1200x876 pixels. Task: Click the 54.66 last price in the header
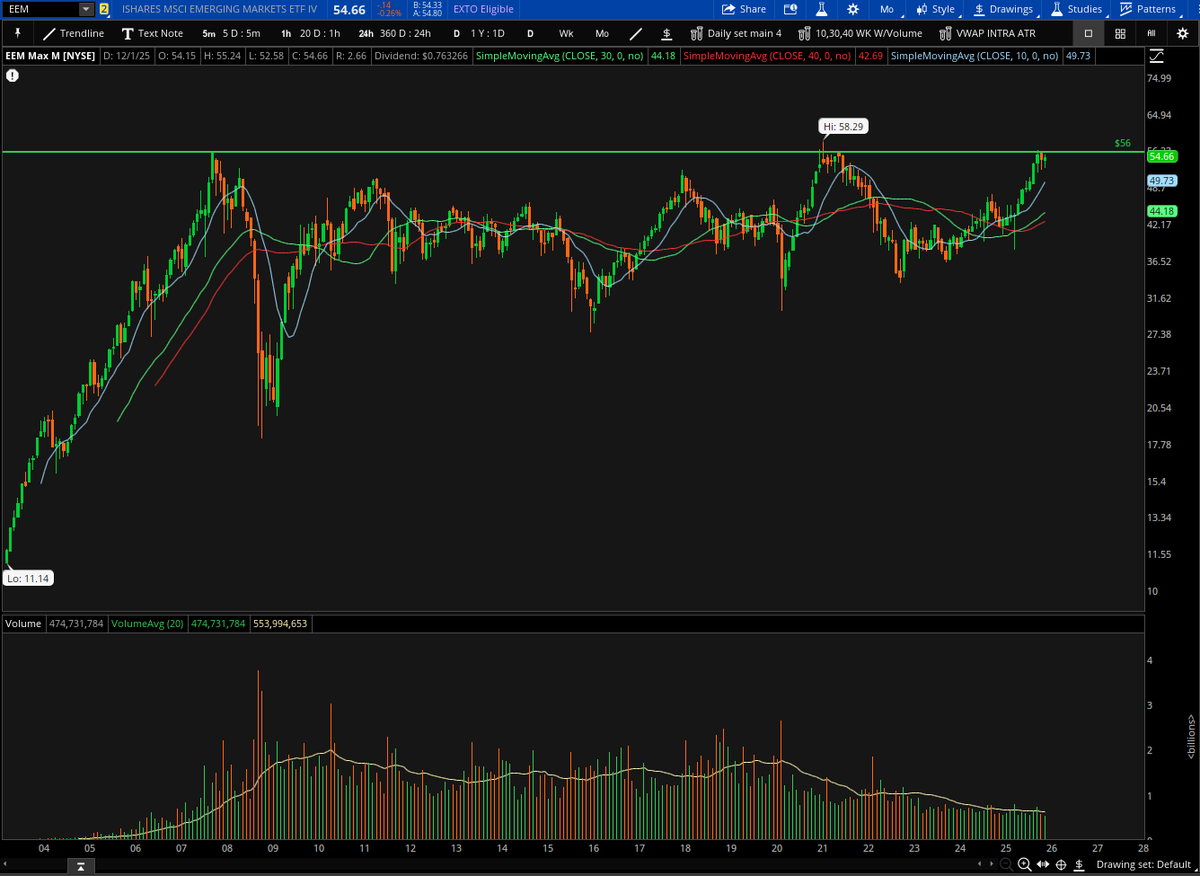(x=349, y=9)
